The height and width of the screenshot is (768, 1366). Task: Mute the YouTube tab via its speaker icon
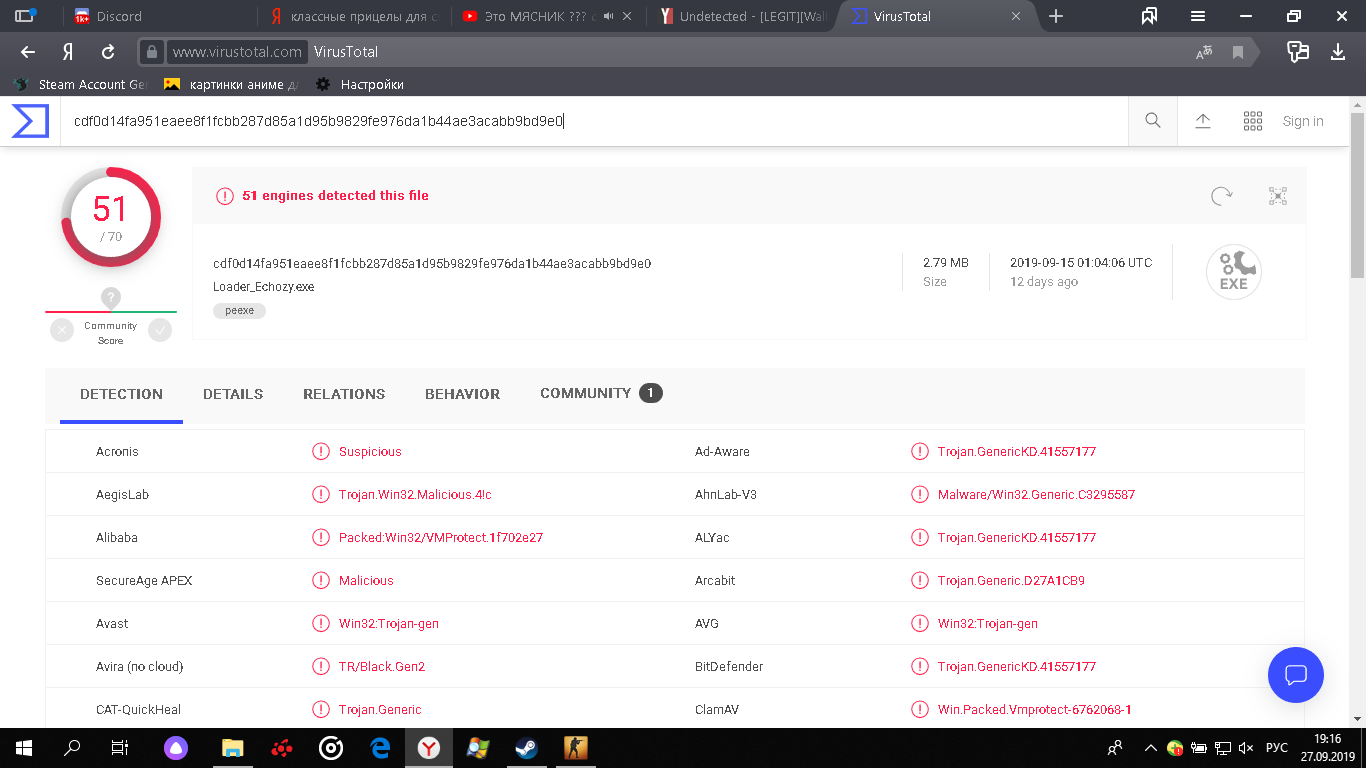click(608, 16)
